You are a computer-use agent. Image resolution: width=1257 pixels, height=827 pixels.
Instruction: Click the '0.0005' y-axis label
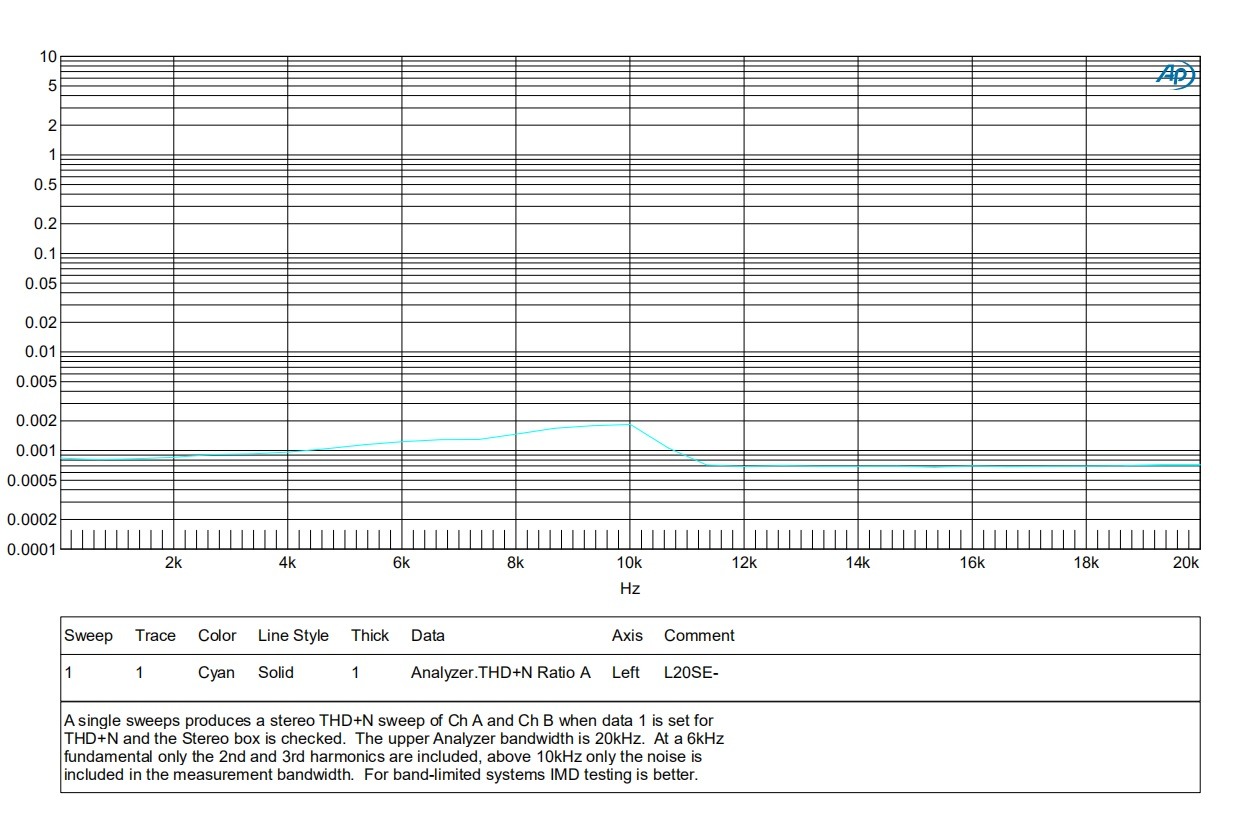coord(33,481)
